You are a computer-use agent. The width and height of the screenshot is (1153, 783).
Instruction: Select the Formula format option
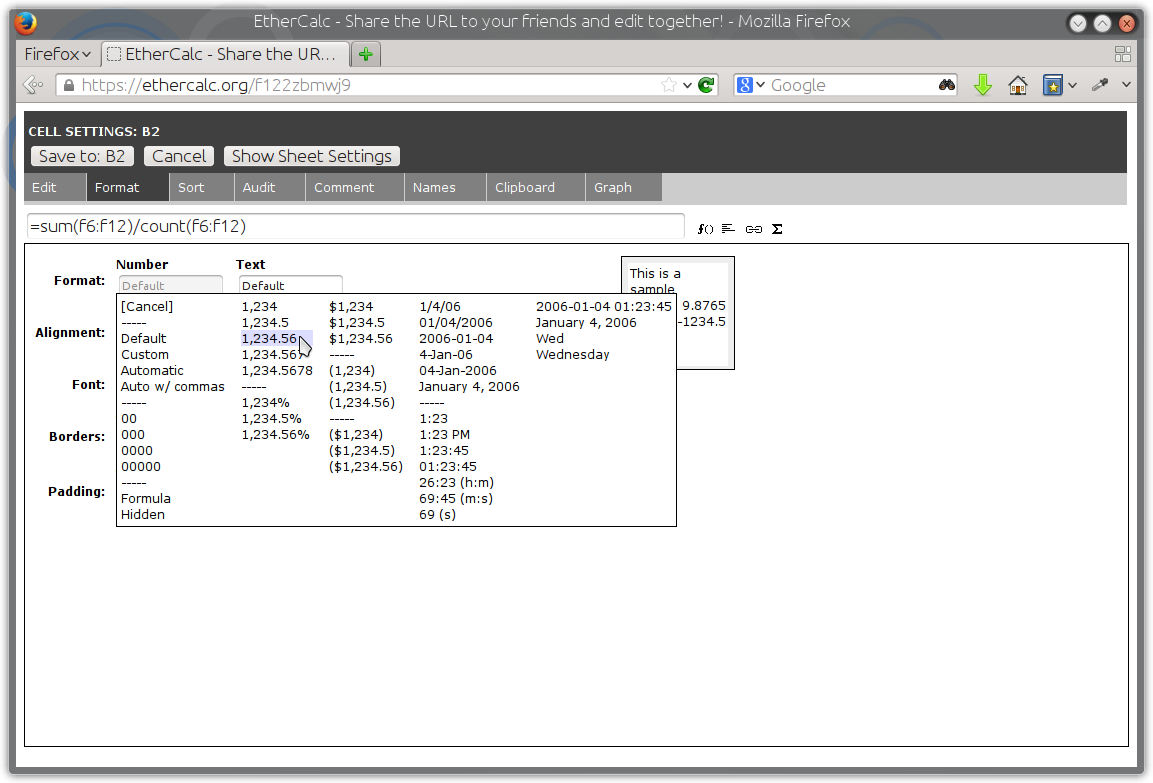(x=146, y=498)
